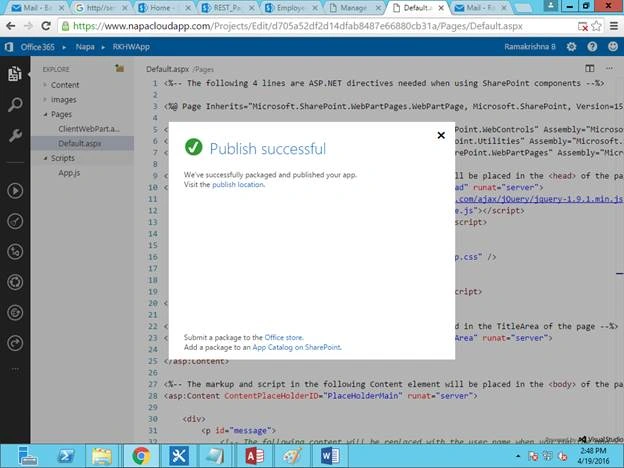Click the Run Project play icon

(15, 191)
